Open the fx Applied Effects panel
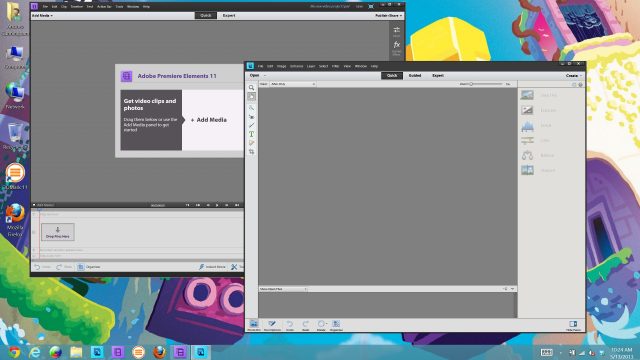The image size is (640, 360). click(x=396, y=47)
